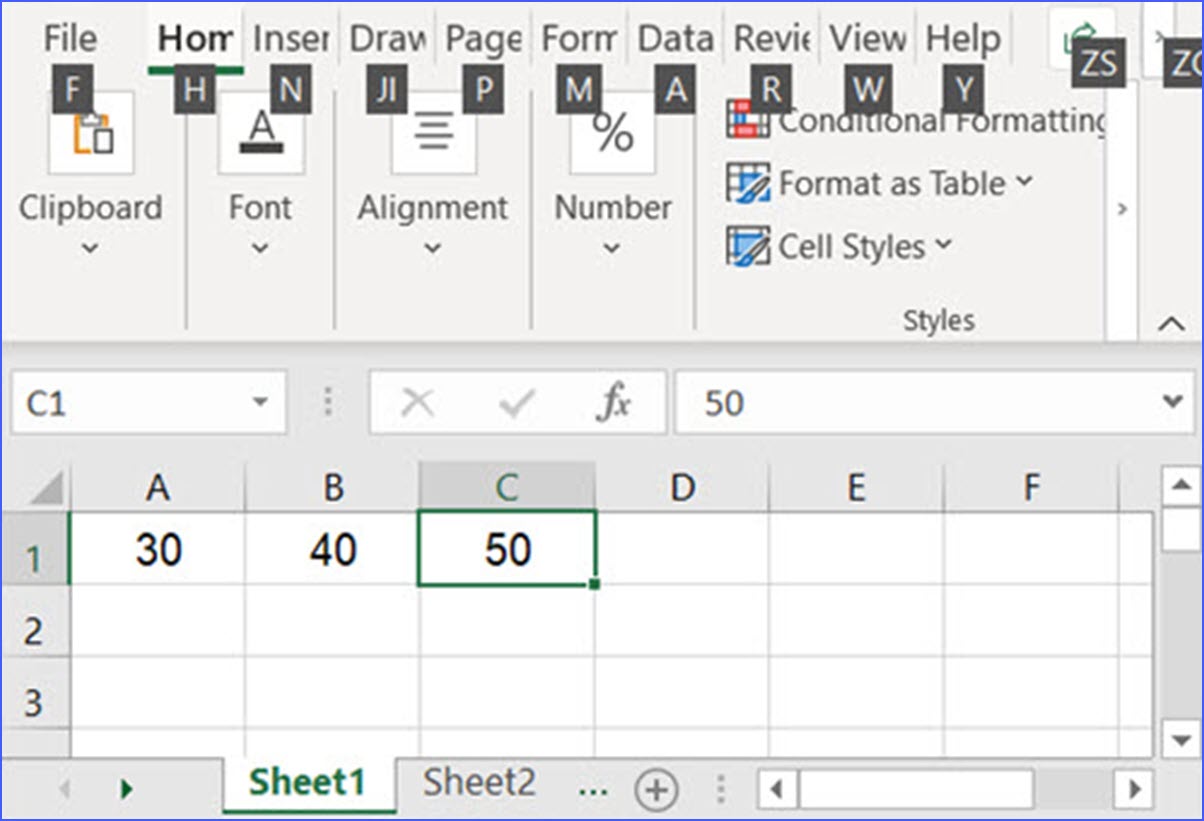Open the Clipboard group dropdown chevron
Viewport: 1204px width, 821px height.
coord(90,248)
